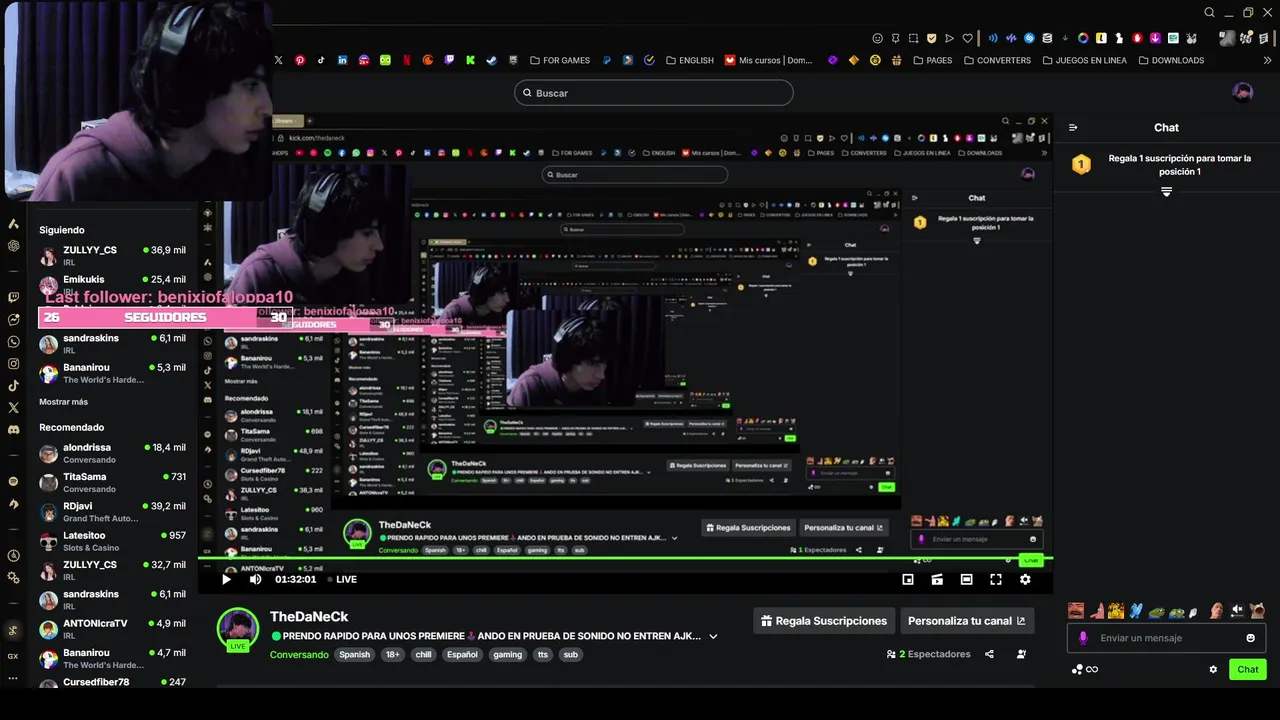1280x720 pixels.
Task: Open TitaSama recommended channel
Action: pyautogui.click(x=113, y=482)
